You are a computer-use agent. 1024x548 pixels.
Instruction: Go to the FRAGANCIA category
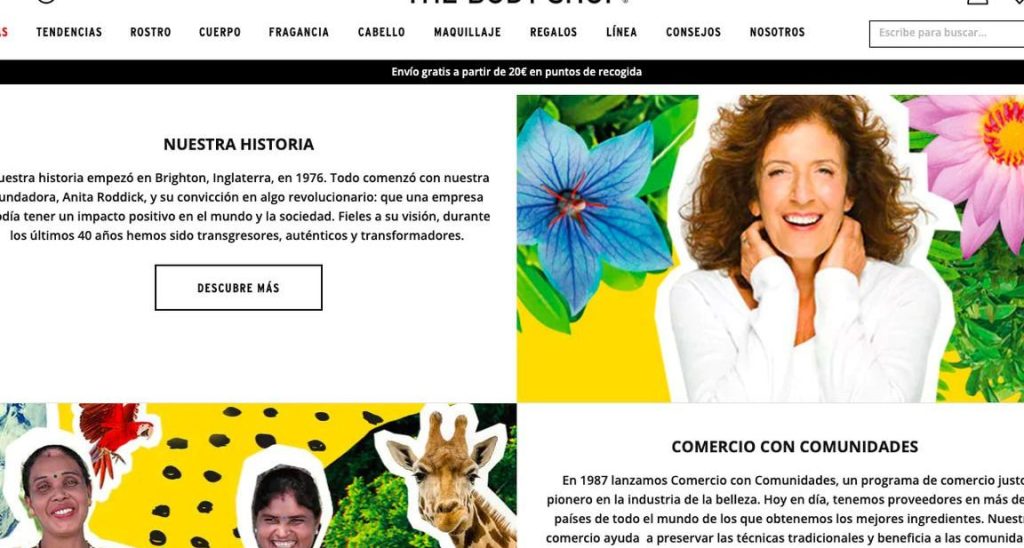coord(298,32)
